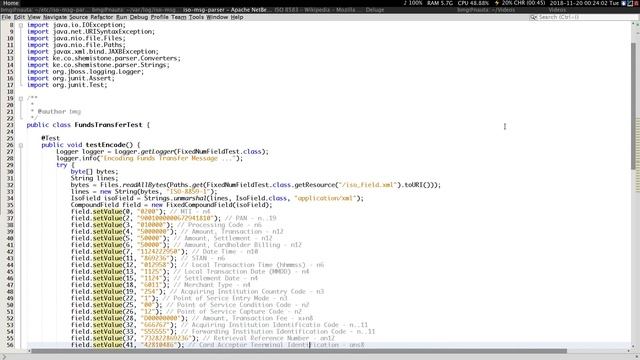Screen dimensions: 640x360
Task: Click the editor vertical scrollbar thumb
Action: click(x=633, y=106)
